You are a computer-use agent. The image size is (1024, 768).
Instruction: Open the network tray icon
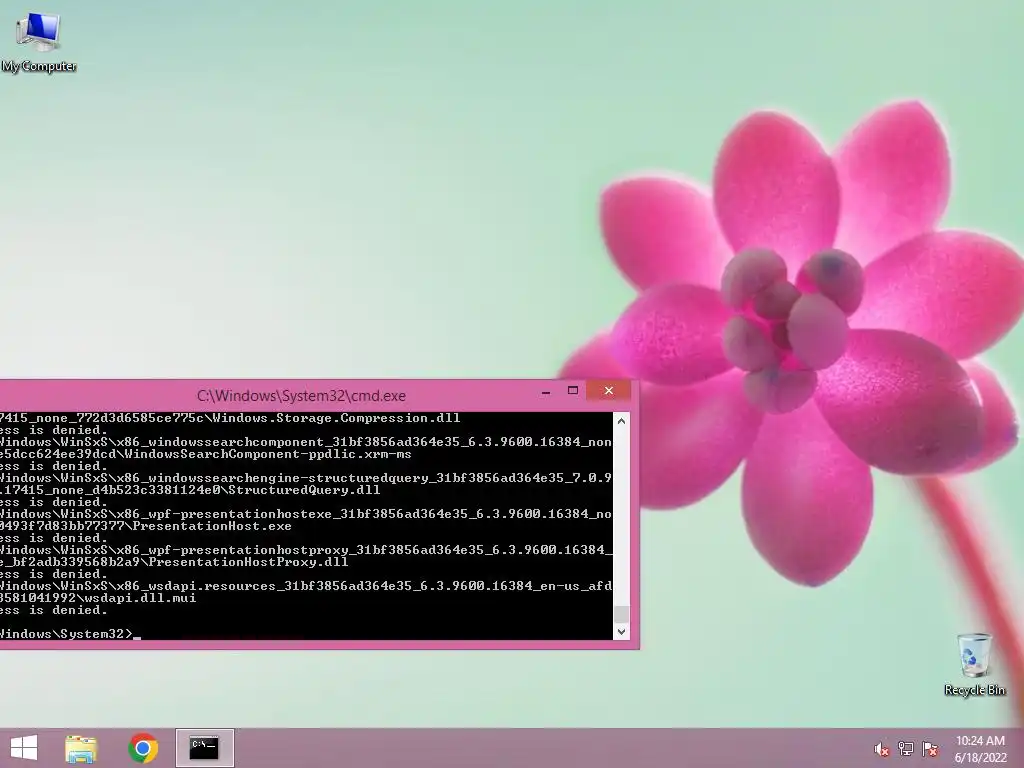pyautogui.click(x=906, y=749)
